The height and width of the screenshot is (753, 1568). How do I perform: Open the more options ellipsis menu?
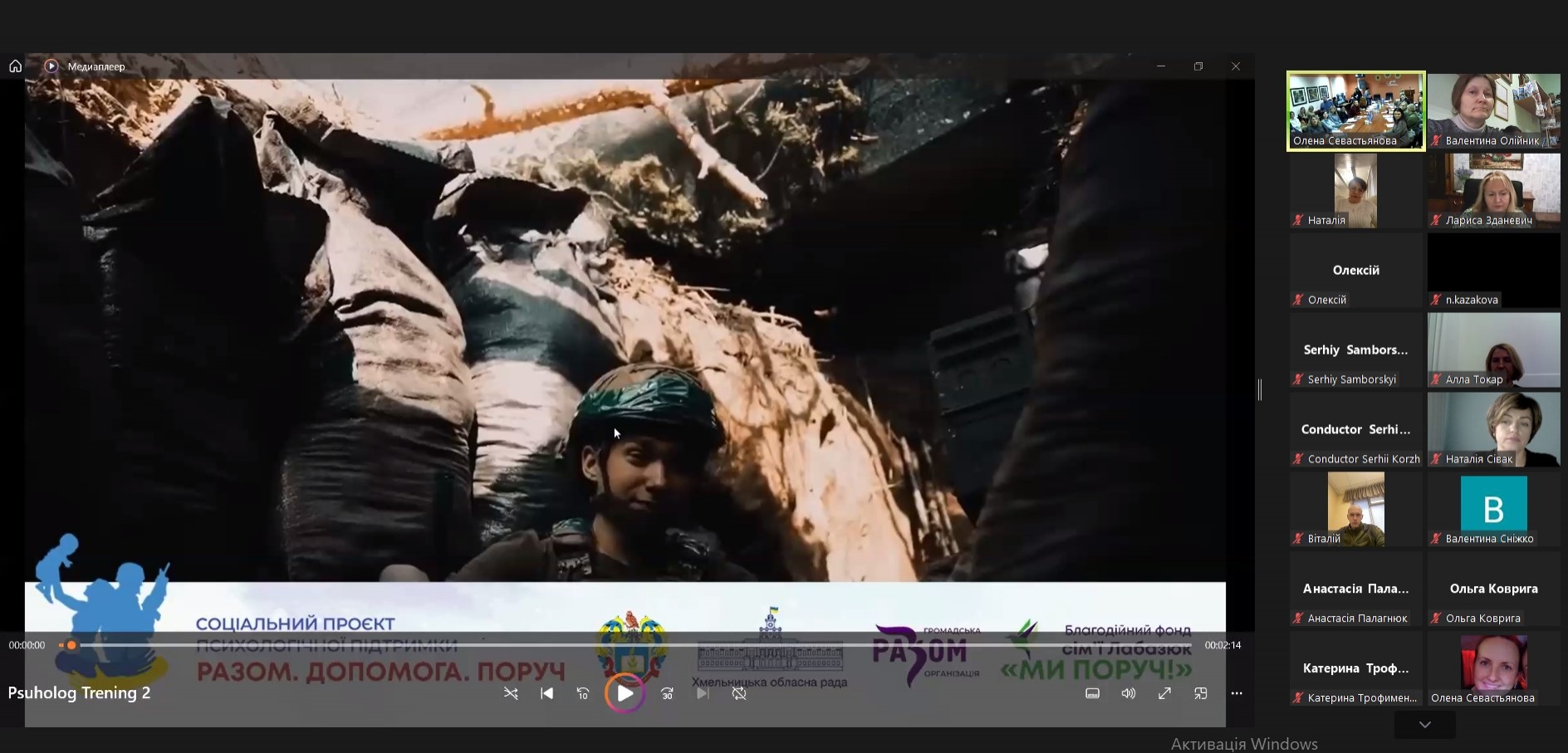point(1237,693)
